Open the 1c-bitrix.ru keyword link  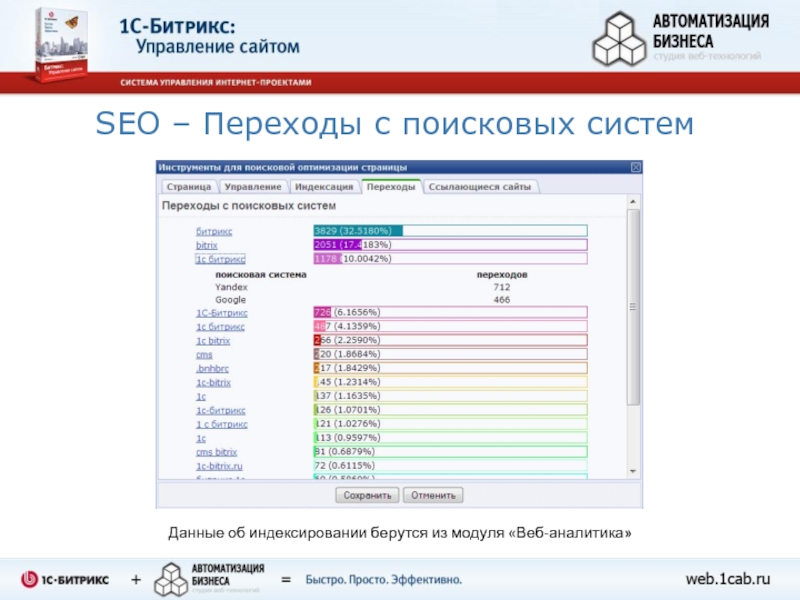point(219,466)
